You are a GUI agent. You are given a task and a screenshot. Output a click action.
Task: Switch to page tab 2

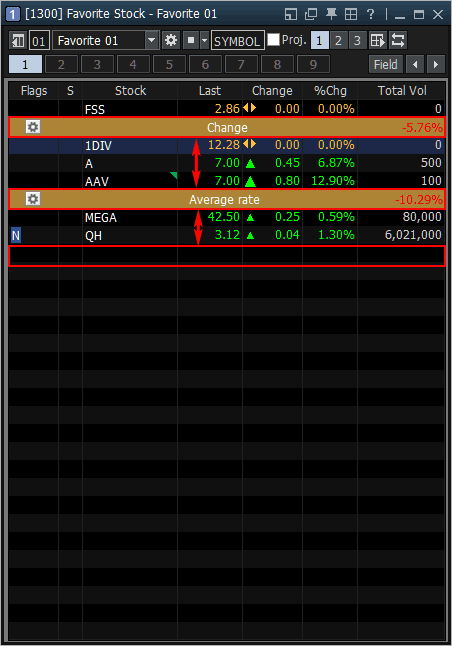61,64
